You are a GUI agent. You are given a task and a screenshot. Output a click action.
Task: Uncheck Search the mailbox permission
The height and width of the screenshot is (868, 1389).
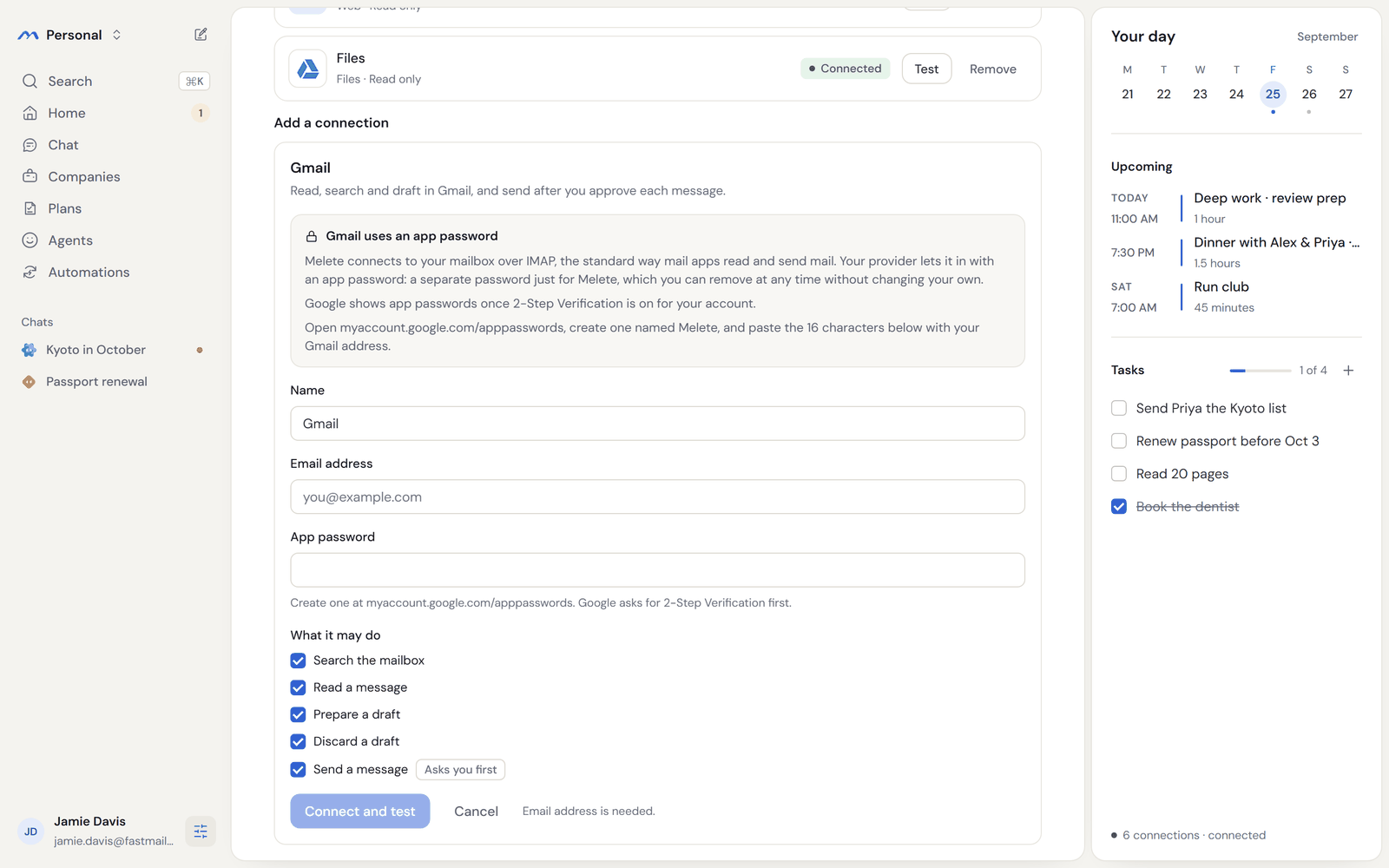(298, 661)
